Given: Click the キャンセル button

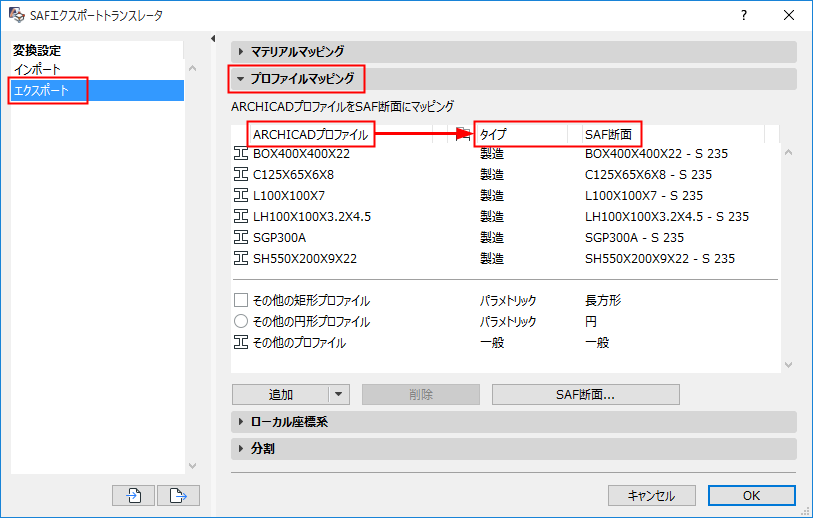Looking at the screenshot, I should [x=651, y=496].
